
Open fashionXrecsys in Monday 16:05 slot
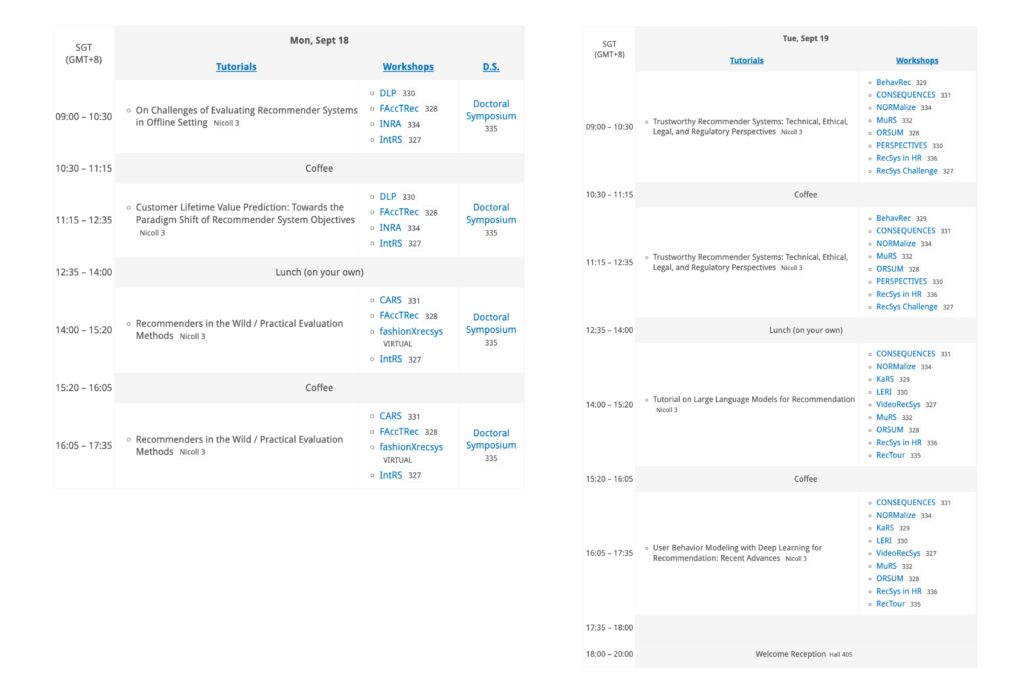(411, 447)
